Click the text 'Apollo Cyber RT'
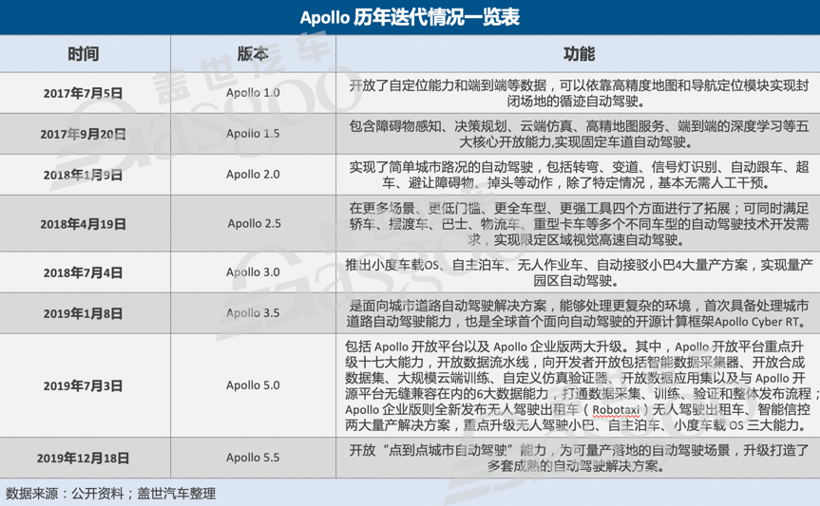The image size is (820, 506). coord(757,321)
